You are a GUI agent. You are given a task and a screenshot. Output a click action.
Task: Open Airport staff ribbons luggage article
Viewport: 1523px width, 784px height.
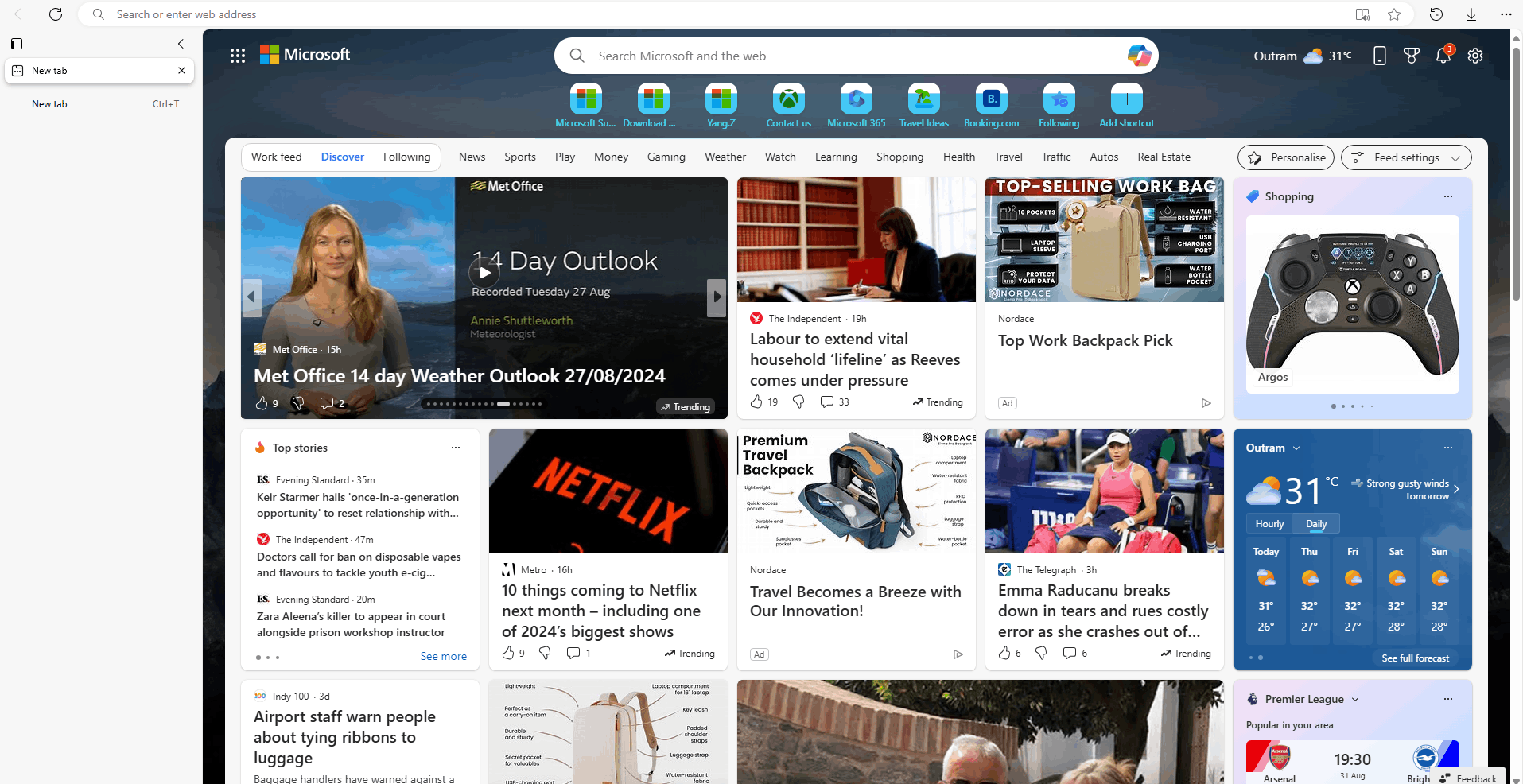coord(345,737)
